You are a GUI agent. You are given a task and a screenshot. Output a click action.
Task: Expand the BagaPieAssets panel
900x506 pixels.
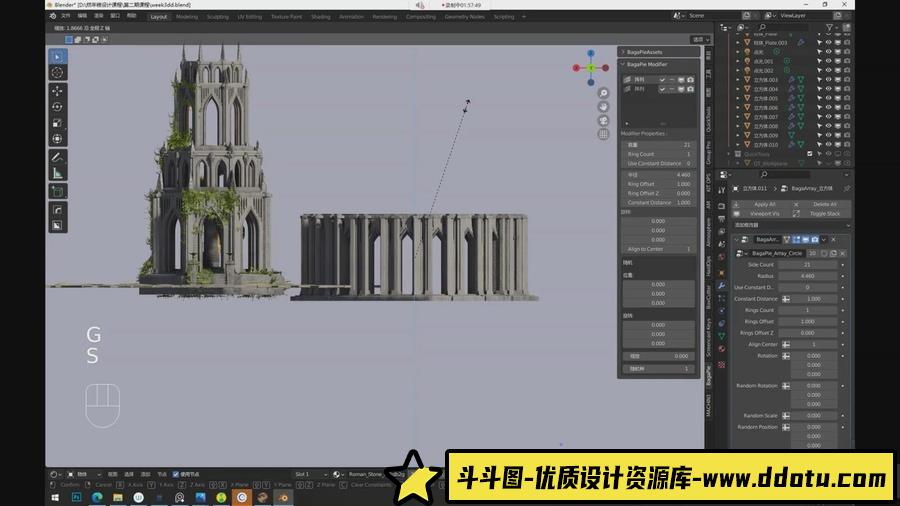click(x=623, y=52)
